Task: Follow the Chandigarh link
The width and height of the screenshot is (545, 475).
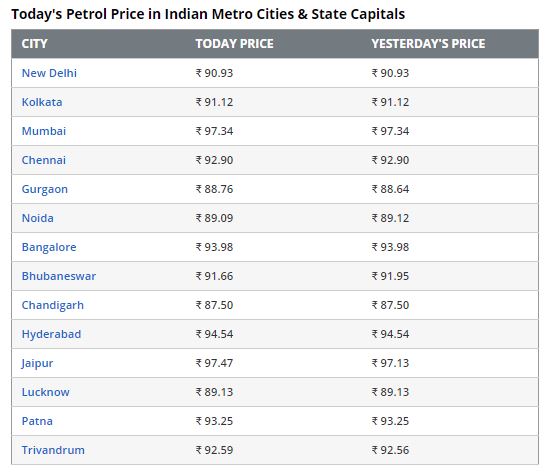Action: point(53,305)
